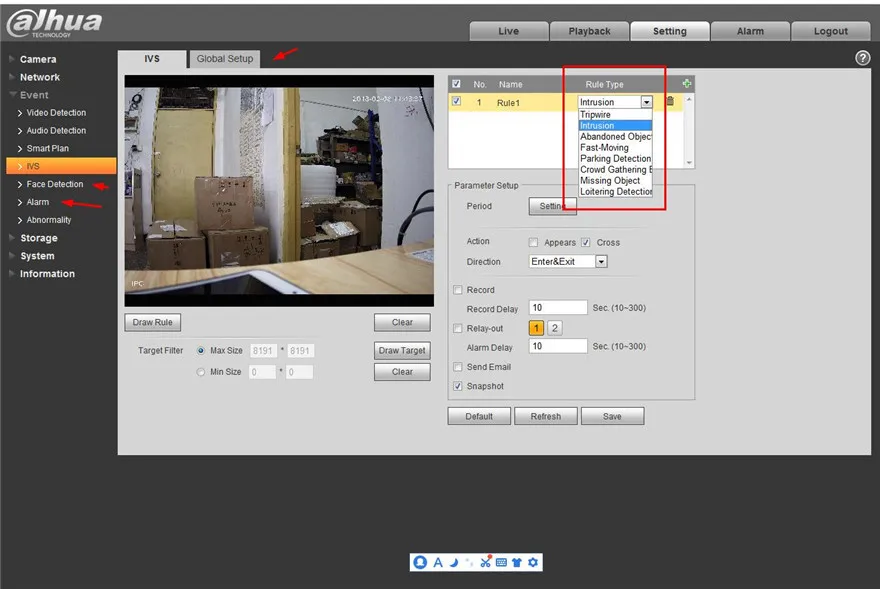Screen dimensions: 880x589
Task: Click the letter A icon in floating toolbar
Action: tap(438, 563)
